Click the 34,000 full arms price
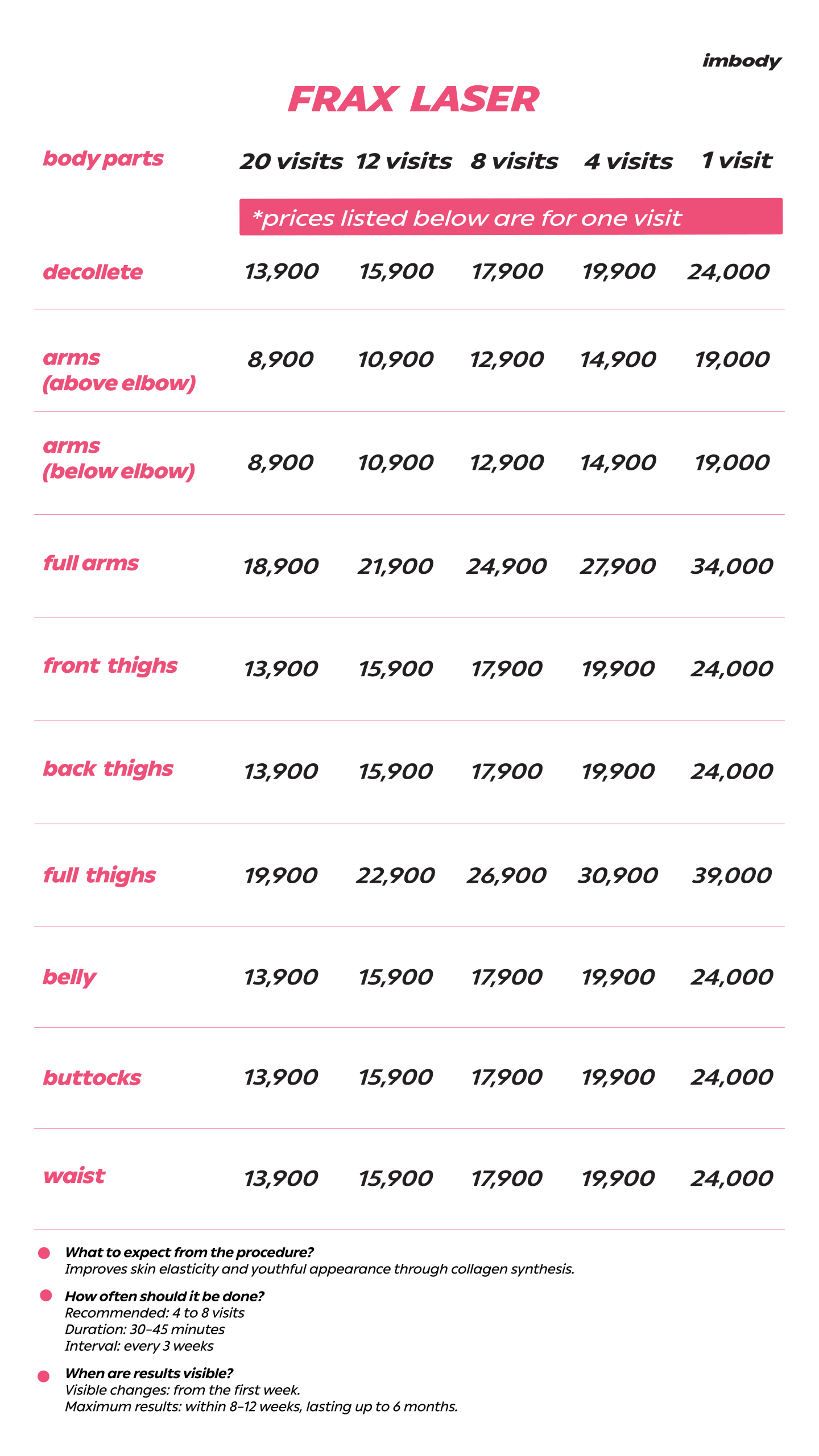The width and height of the screenshot is (819, 1456). click(731, 566)
